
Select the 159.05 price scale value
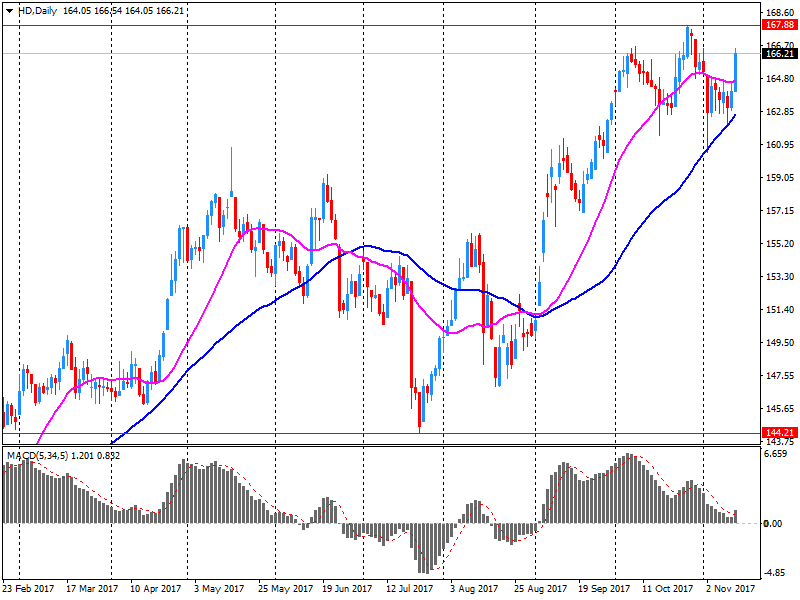(780, 178)
